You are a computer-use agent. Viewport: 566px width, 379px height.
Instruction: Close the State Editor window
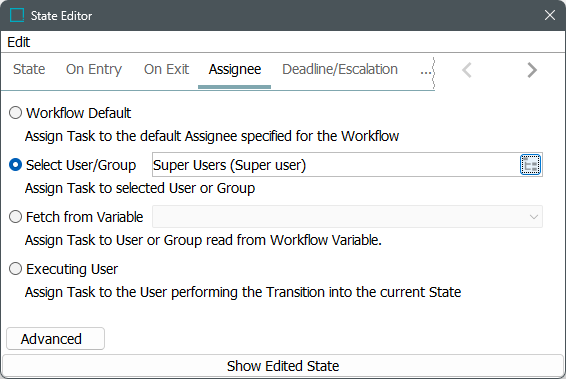click(x=550, y=15)
